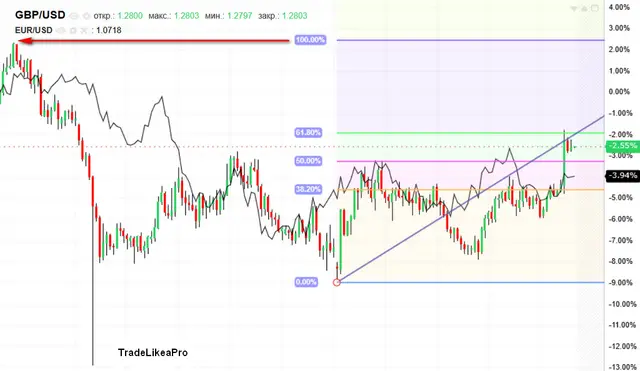Click green -2.55% price label

[x=622, y=146]
